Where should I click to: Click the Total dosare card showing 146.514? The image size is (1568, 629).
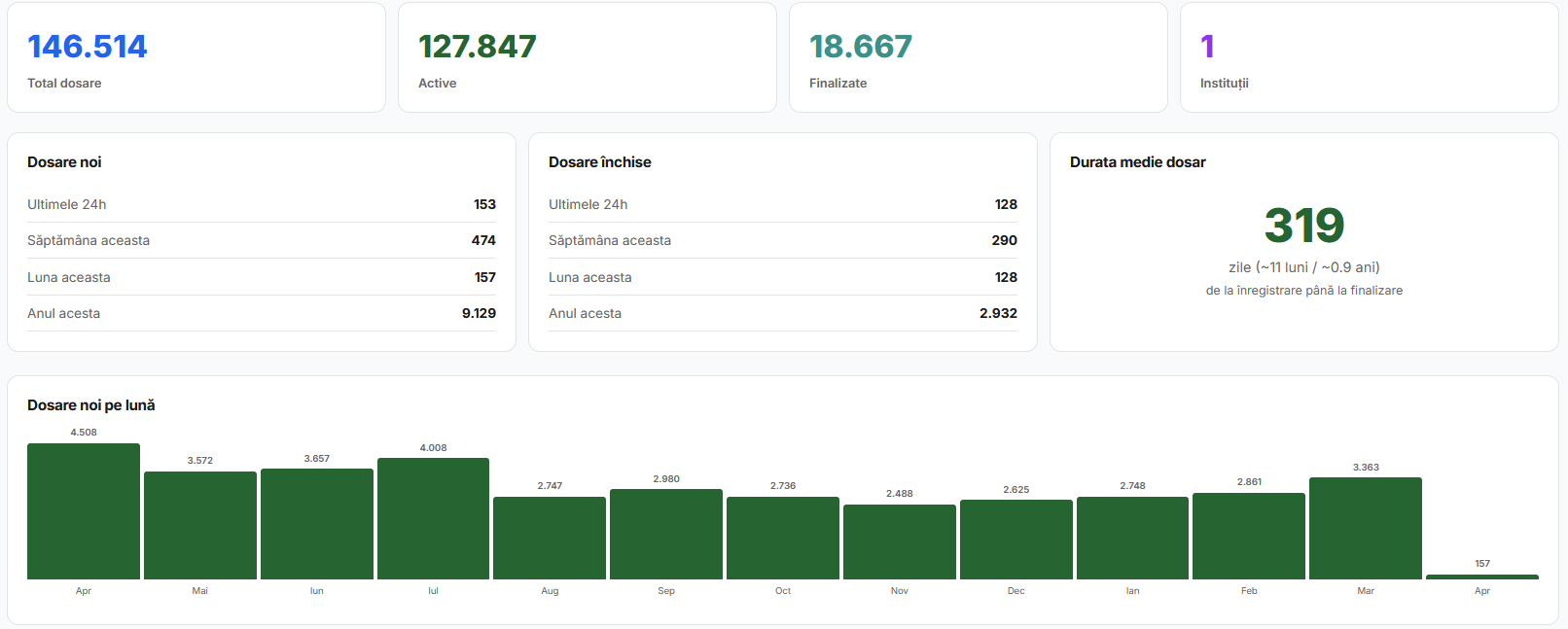pos(196,57)
